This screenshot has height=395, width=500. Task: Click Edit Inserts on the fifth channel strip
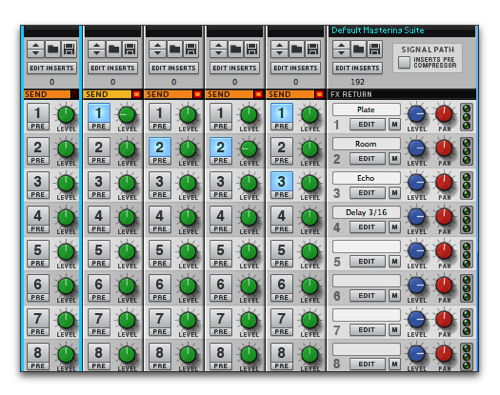coord(296,68)
